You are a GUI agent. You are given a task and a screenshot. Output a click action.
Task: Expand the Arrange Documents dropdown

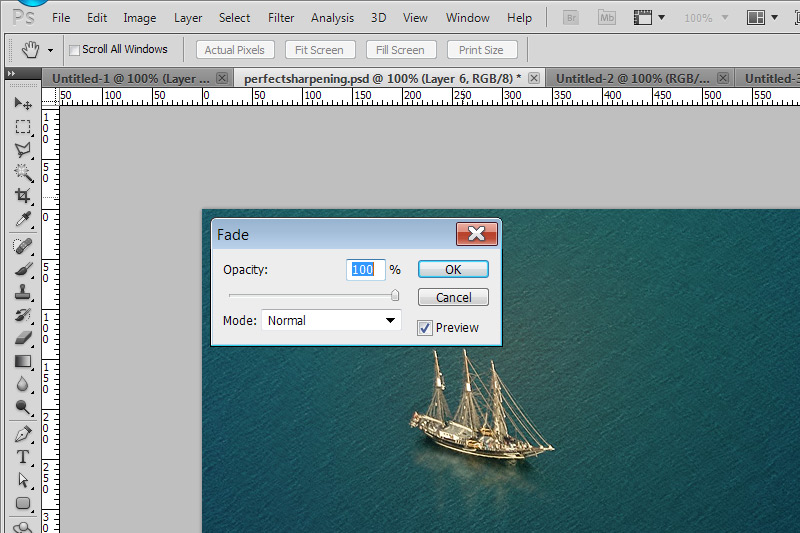point(763,18)
